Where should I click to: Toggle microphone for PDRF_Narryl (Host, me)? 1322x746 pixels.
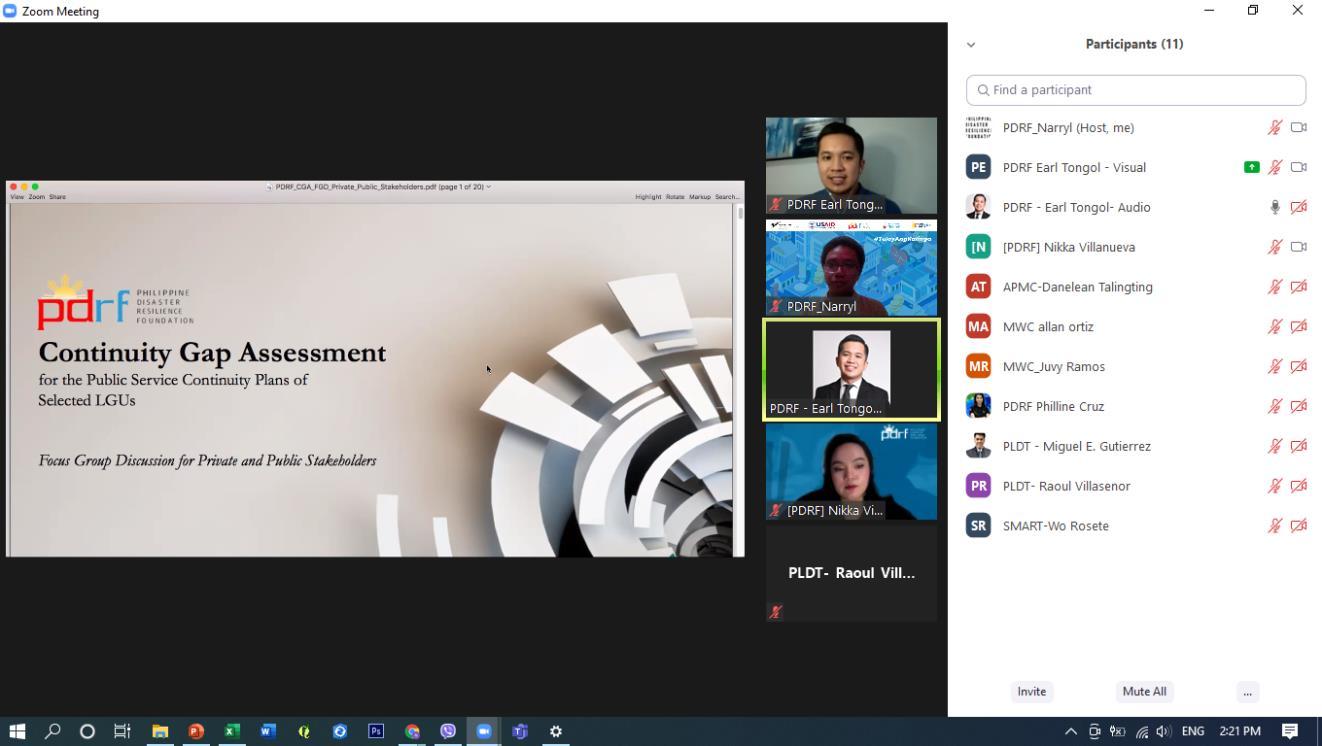coord(1275,128)
